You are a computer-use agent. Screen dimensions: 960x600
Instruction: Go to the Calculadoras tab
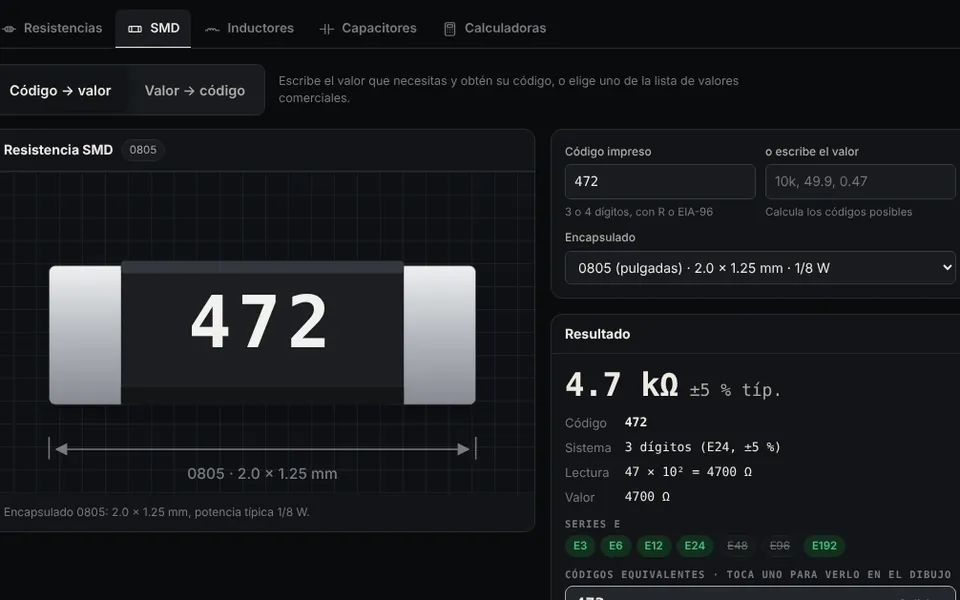tap(495, 28)
